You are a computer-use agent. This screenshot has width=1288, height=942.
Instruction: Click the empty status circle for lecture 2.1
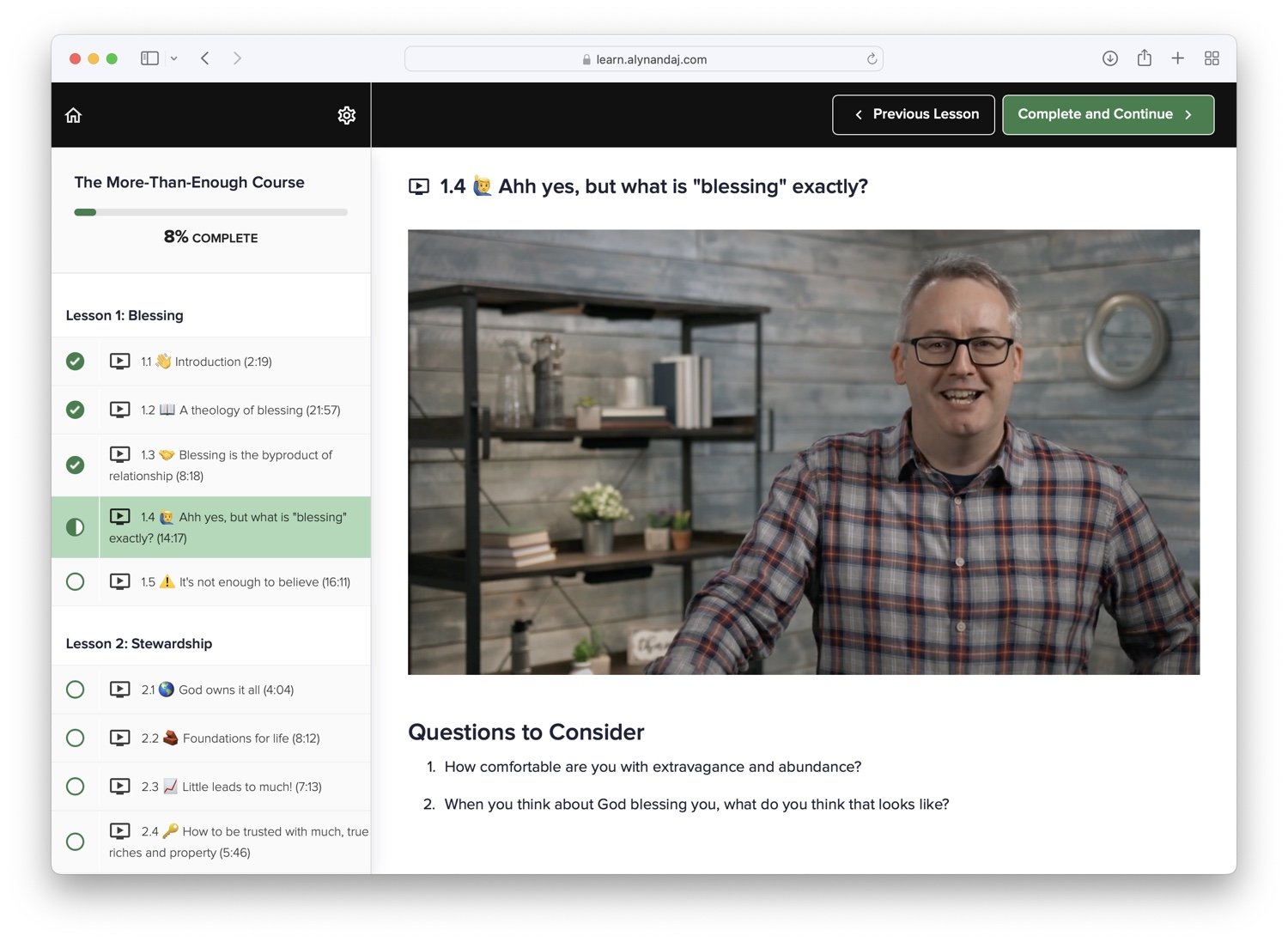76,690
